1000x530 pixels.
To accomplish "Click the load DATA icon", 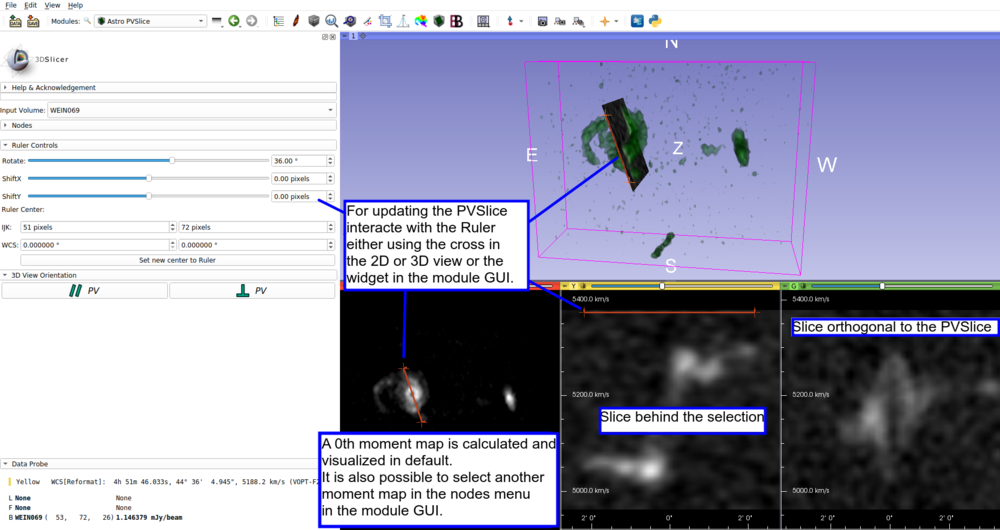I will pyautogui.click(x=15, y=21).
